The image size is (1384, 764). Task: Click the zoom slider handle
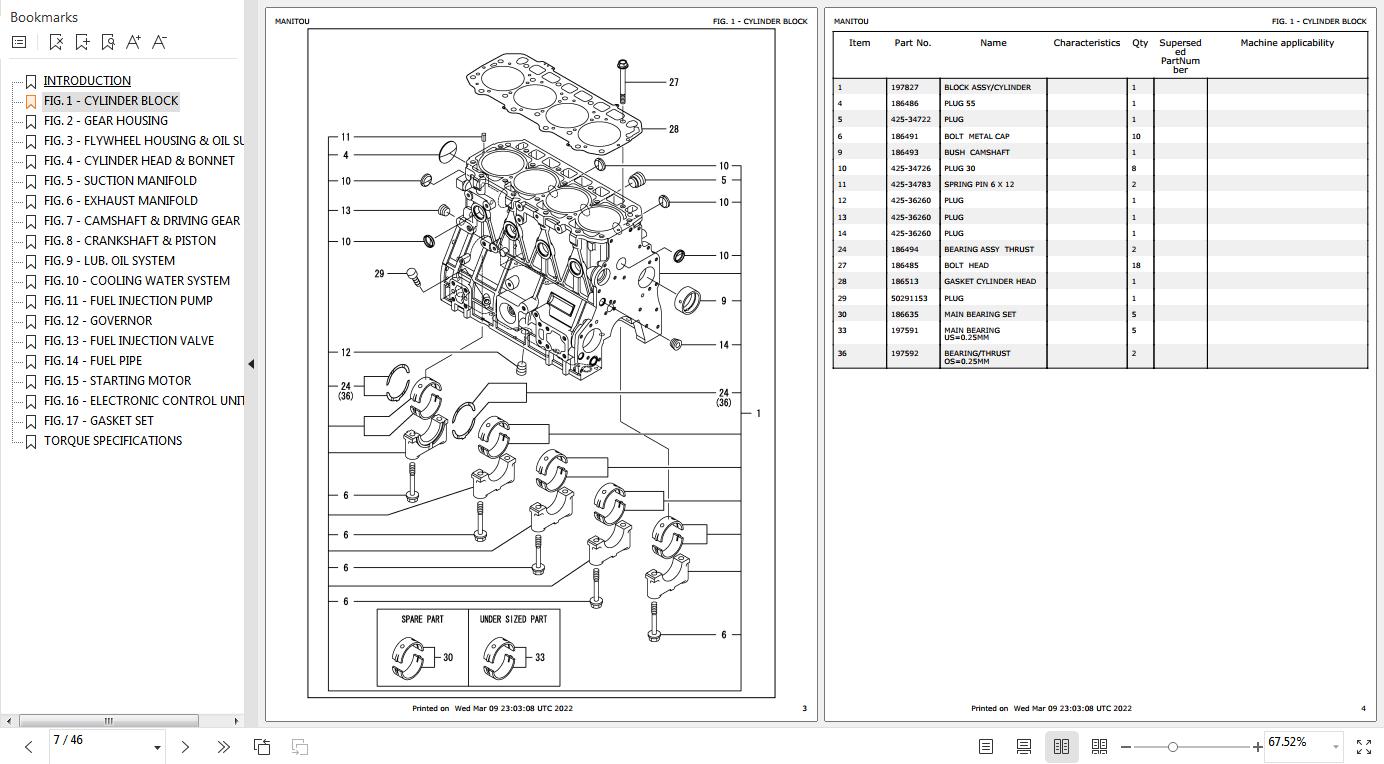coord(1172,747)
